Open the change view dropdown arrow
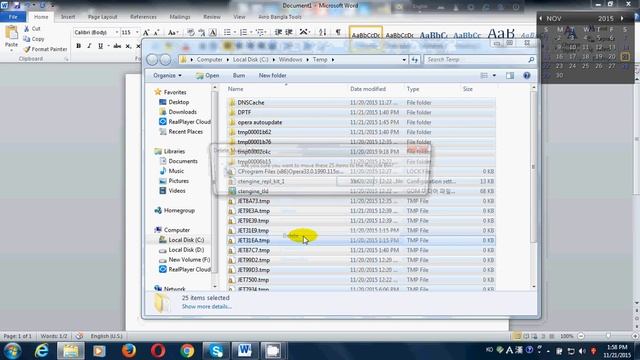 coord(494,76)
